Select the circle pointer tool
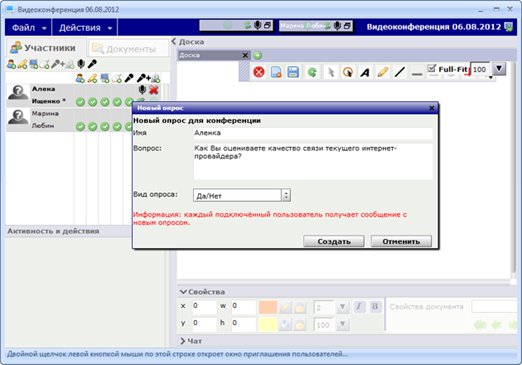The image size is (522, 365). point(348,72)
